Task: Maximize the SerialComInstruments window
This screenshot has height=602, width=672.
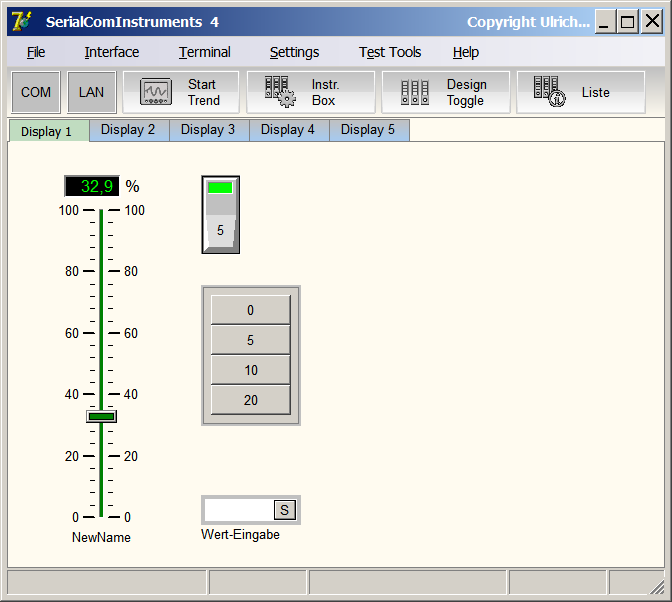Action: click(628, 21)
